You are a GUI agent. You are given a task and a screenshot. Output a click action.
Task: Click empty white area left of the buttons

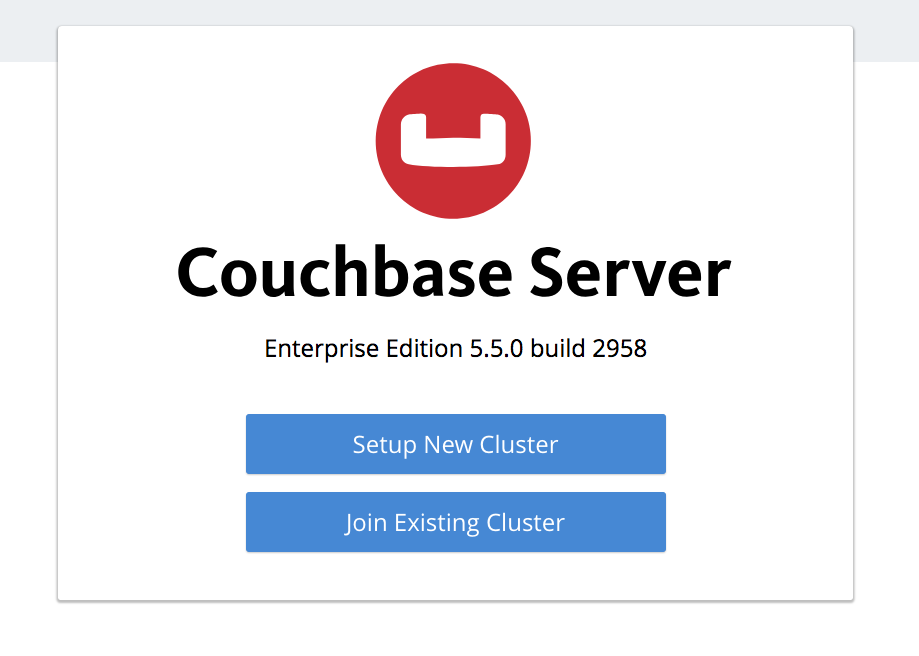tap(152, 482)
